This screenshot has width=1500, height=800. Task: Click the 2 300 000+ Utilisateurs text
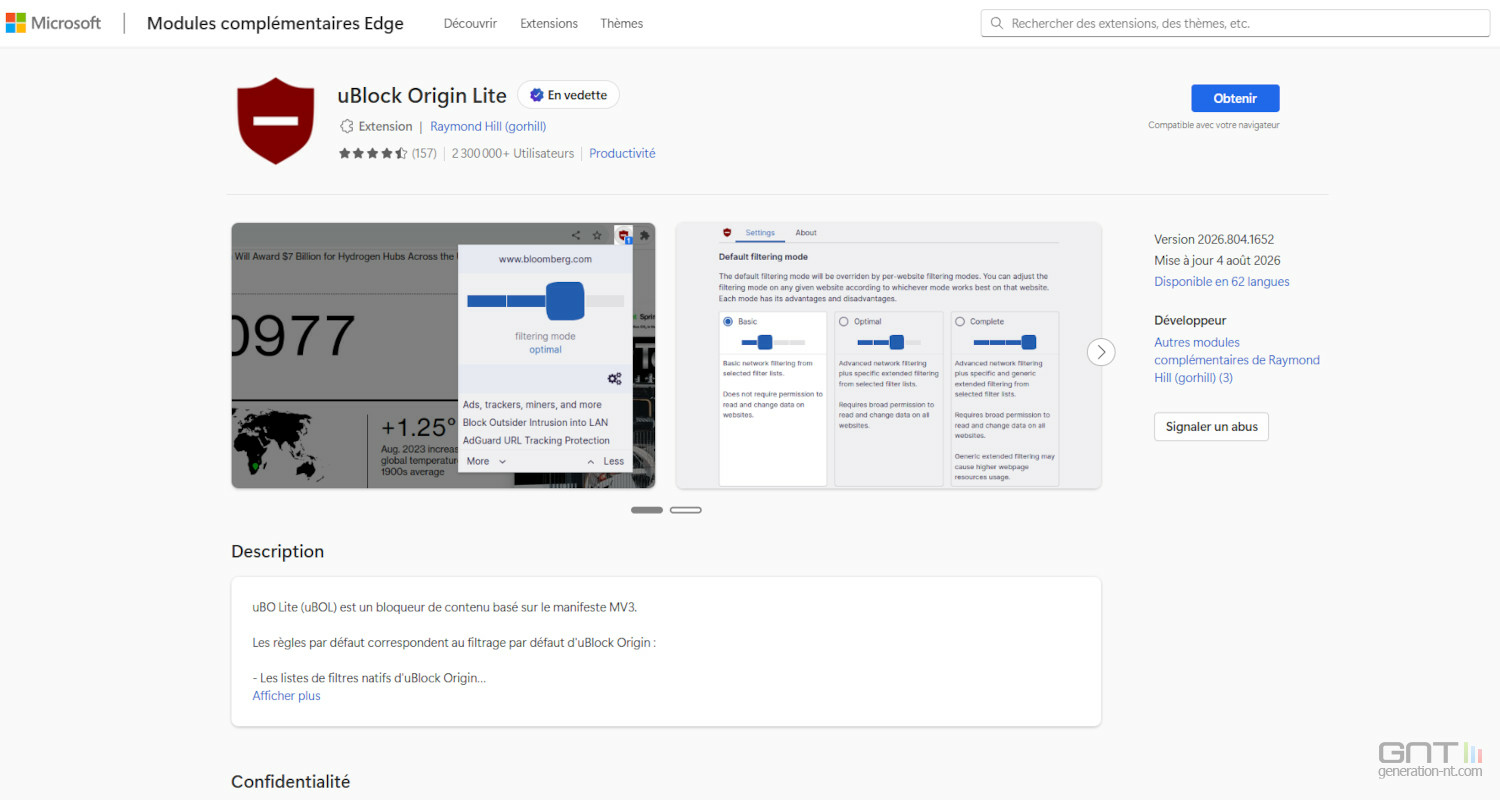(x=513, y=153)
